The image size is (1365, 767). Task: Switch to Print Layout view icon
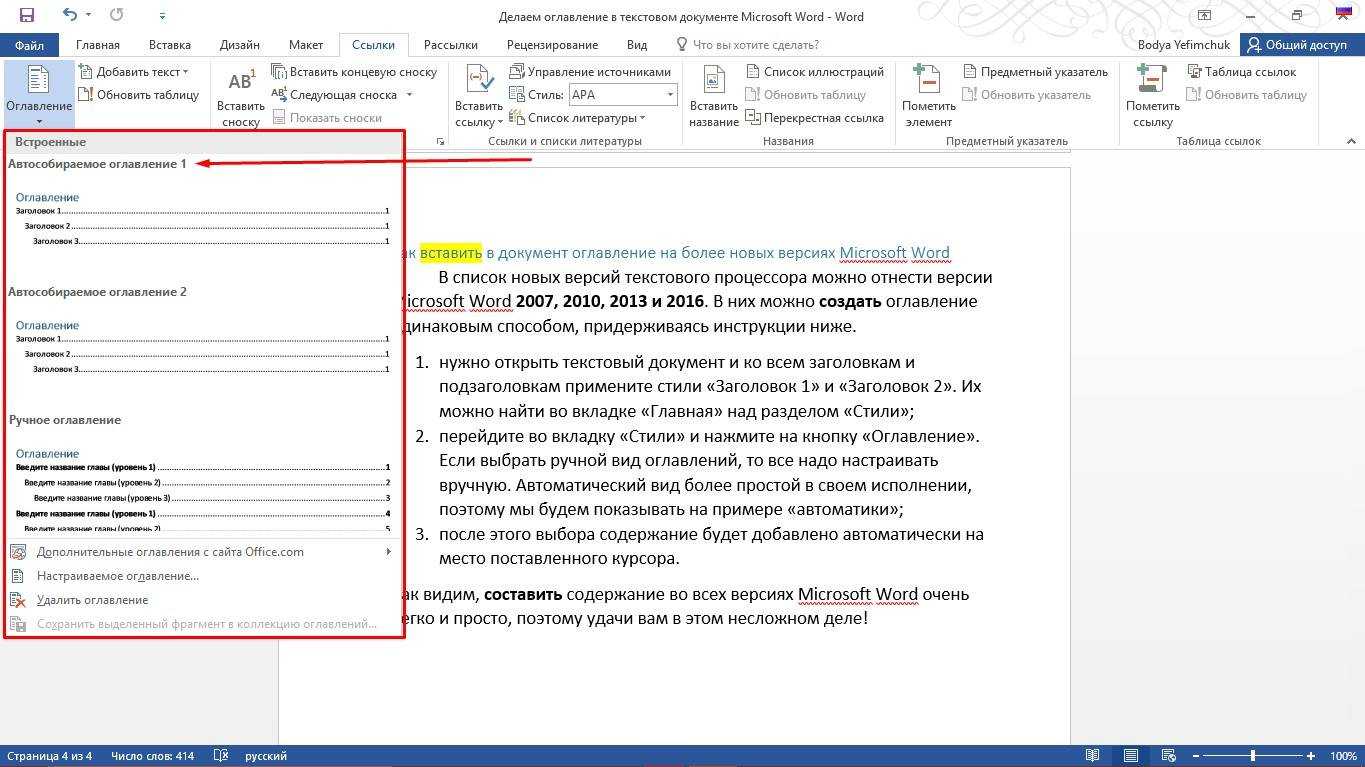coord(1130,756)
